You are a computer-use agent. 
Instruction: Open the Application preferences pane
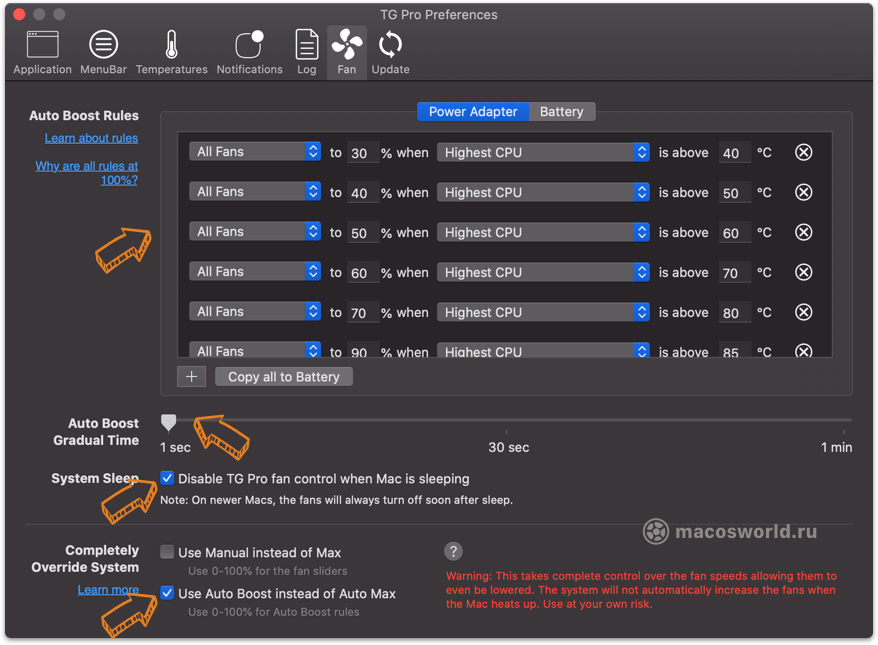(x=42, y=52)
